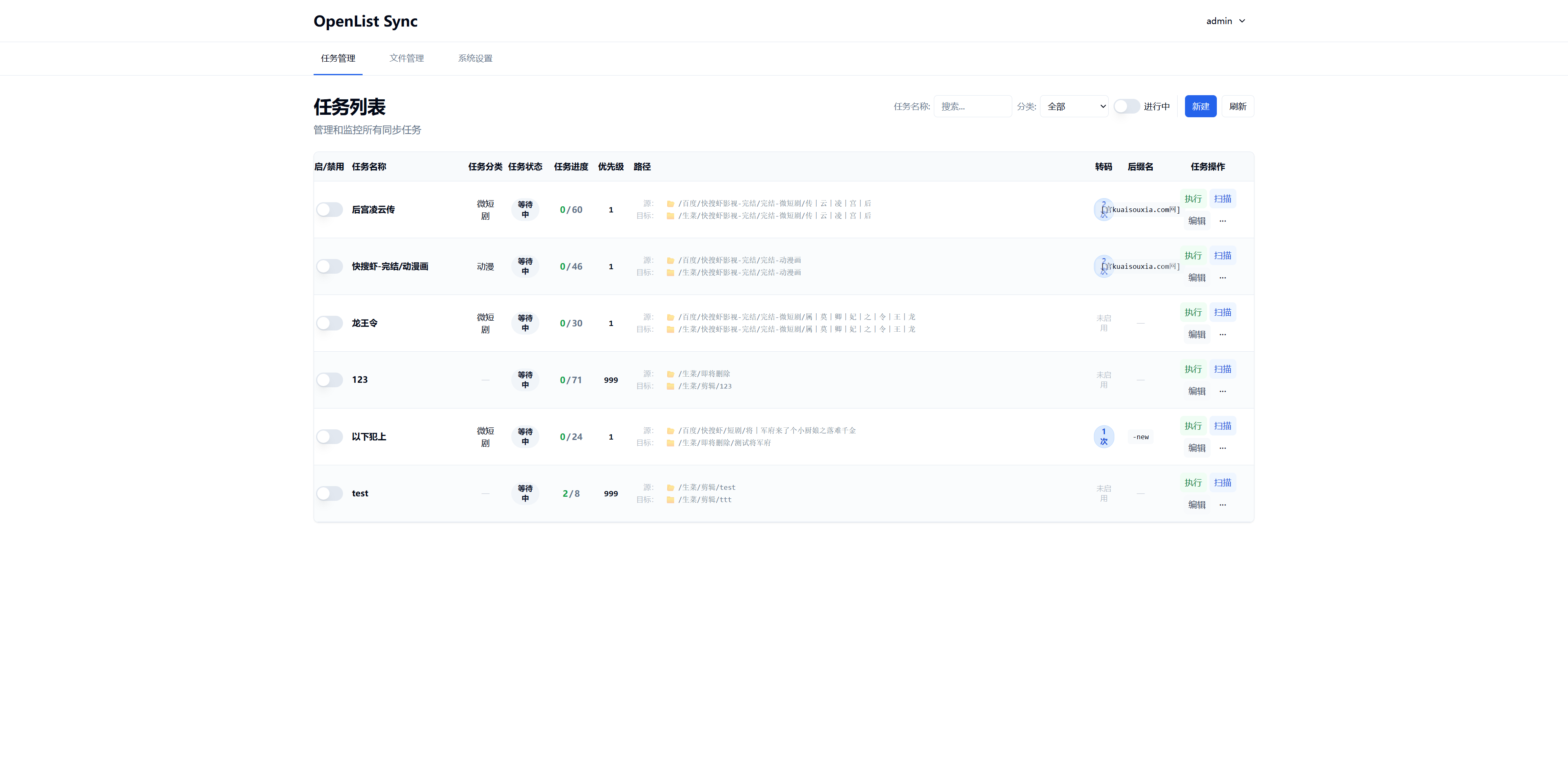Viewport: 1568px width, 768px height.
Task: Open the 系统设置 tab
Action: 475,58
